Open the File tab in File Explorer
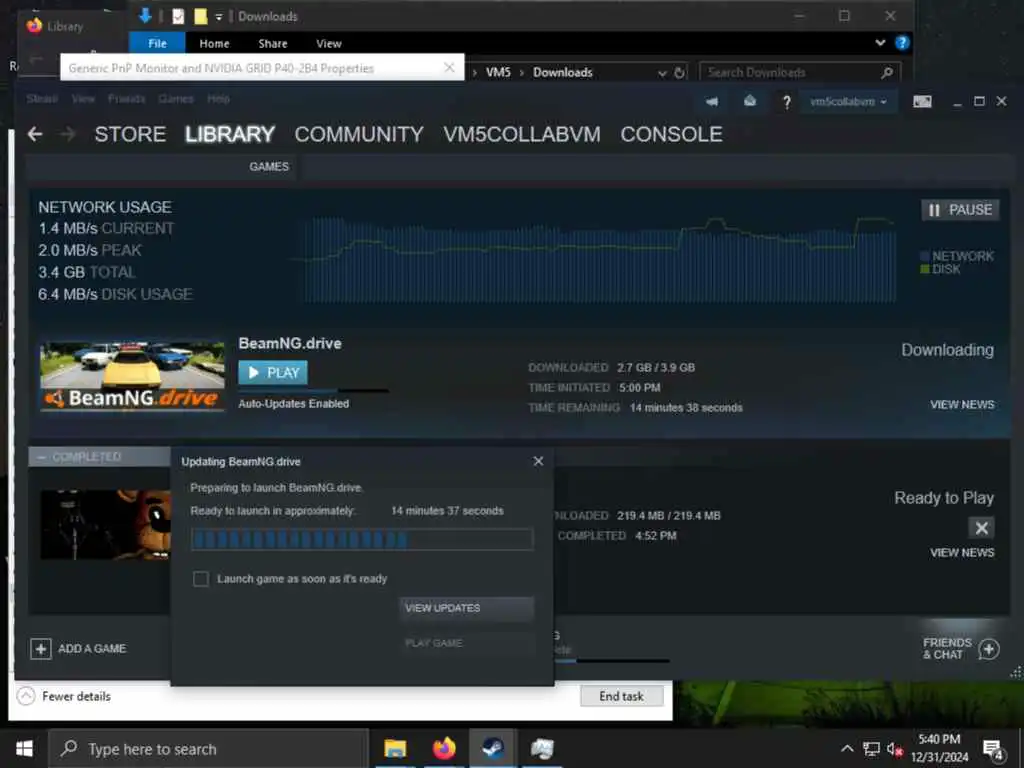Image resolution: width=1024 pixels, height=768 pixels. [x=157, y=43]
